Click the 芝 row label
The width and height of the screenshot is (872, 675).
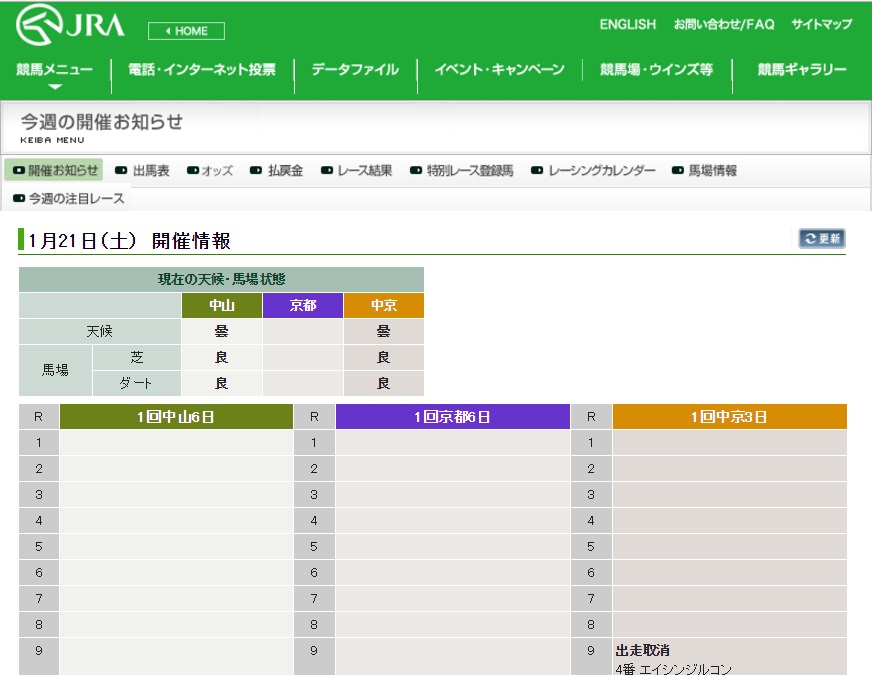[137, 357]
